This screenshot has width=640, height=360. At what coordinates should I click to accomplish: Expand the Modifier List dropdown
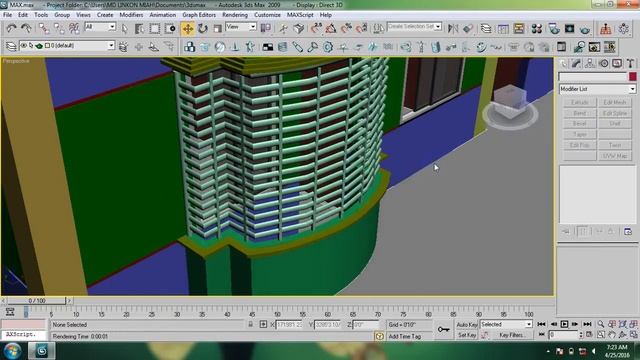[x=597, y=89]
